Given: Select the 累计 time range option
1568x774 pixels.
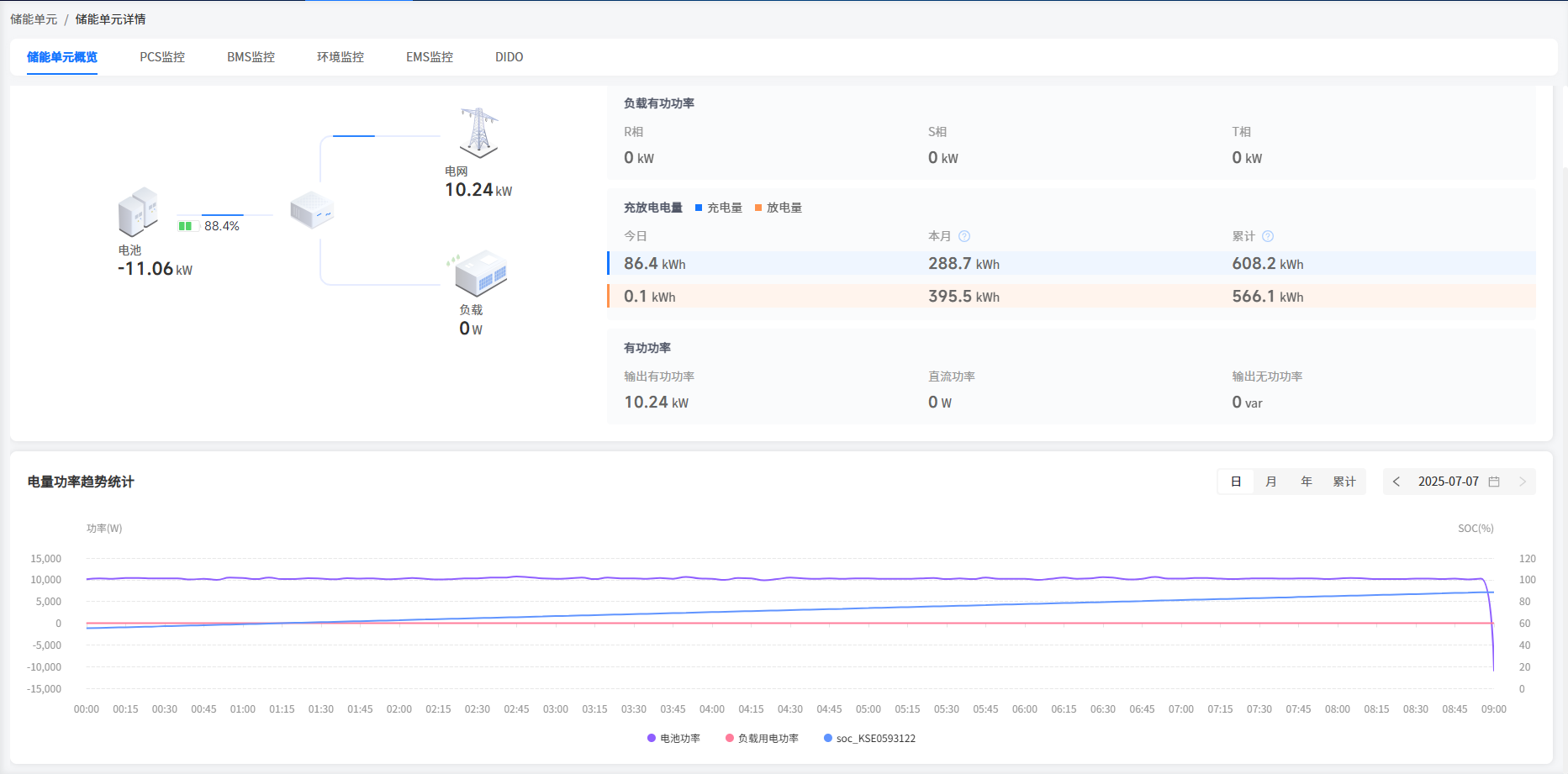Looking at the screenshot, I should [1344, 482].
